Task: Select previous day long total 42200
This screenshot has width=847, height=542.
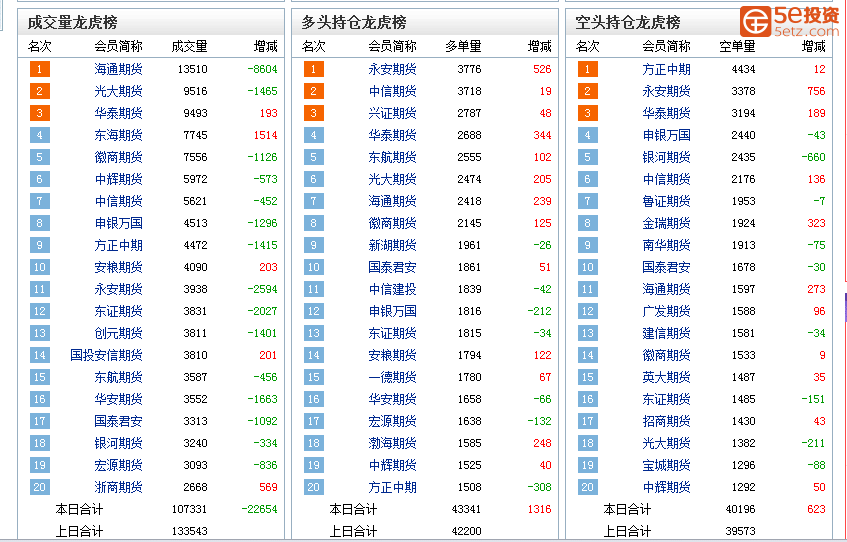Action: 466,531
